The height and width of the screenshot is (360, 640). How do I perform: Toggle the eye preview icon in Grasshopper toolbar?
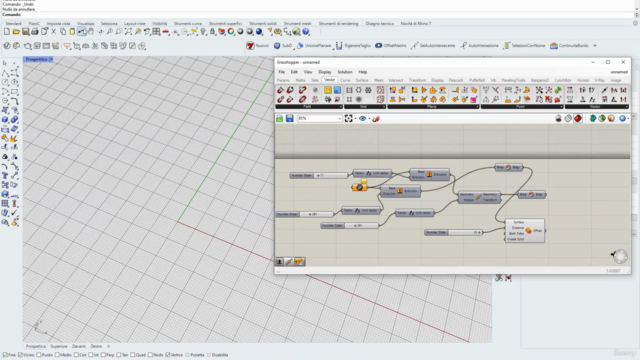pyautogui.click(x=362, y=118)
